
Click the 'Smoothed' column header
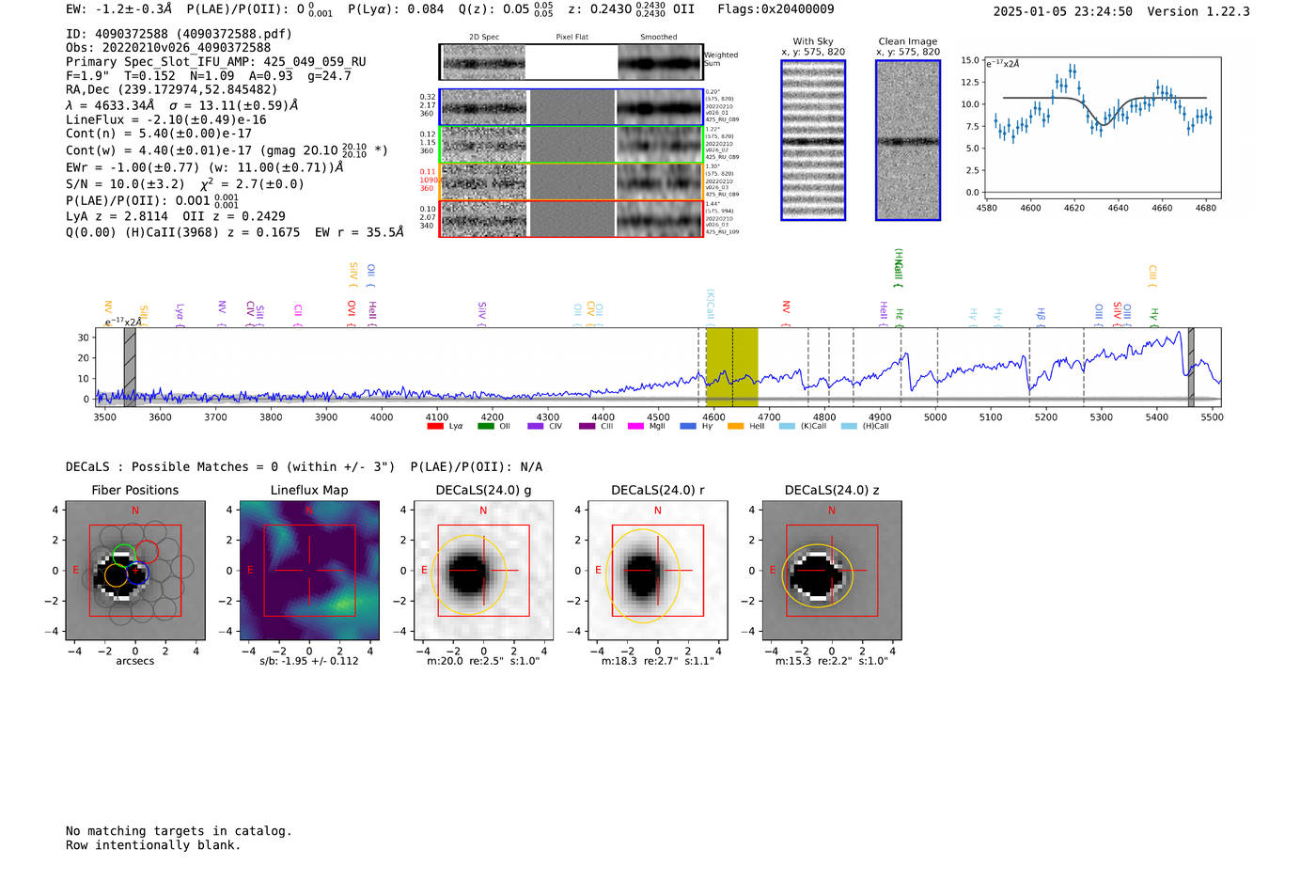[658, 38]
